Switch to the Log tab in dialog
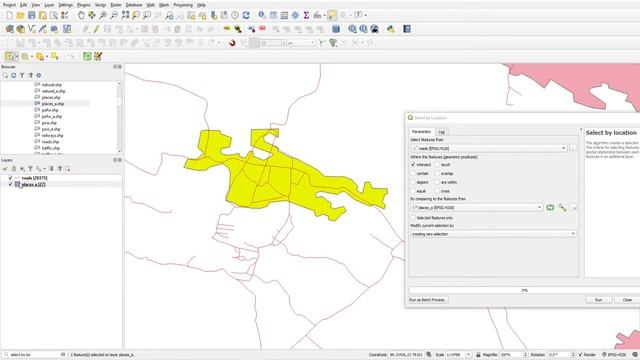Viewport: 640px width, 360px height. (442, 132)
